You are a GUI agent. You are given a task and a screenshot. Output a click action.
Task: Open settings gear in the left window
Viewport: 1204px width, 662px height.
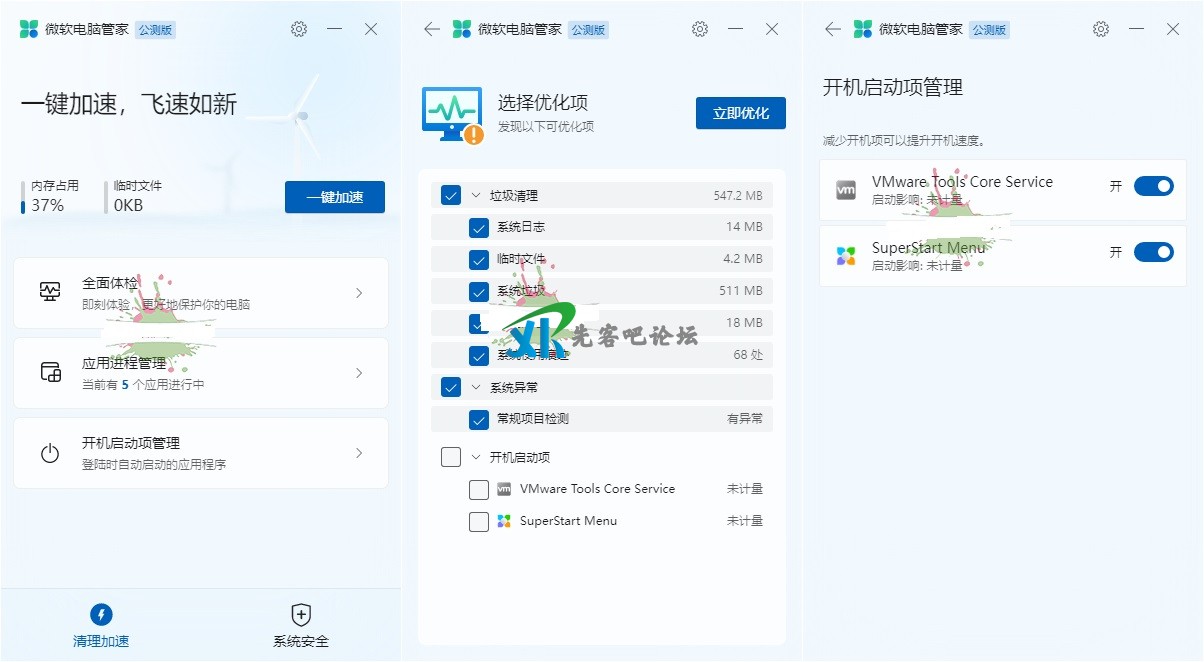[299, 29]
